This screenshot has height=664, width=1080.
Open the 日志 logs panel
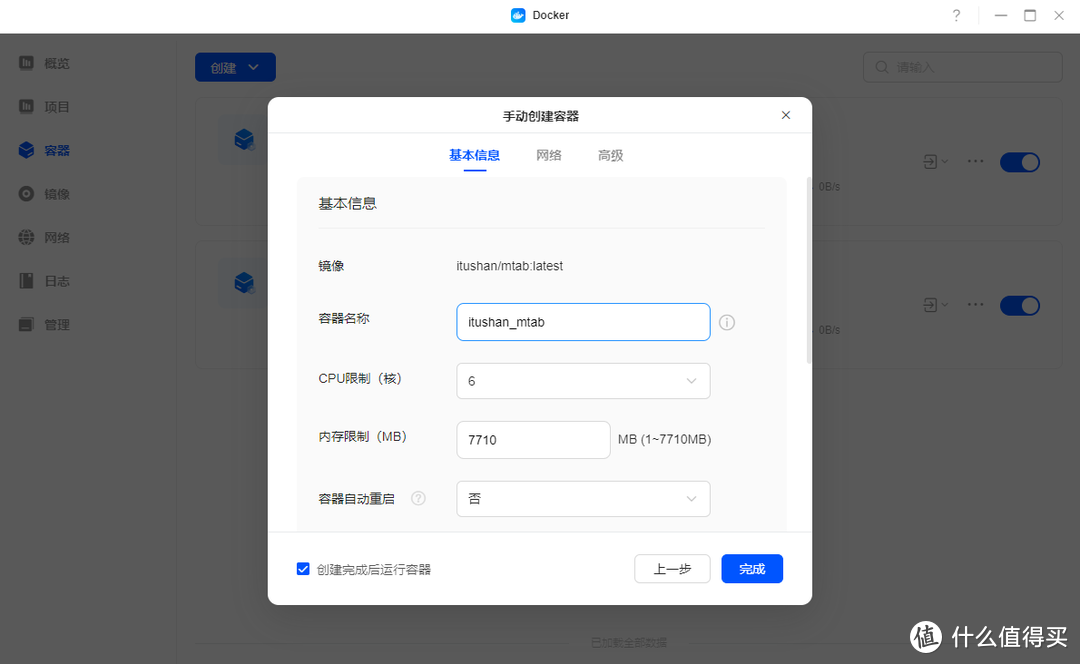point(55,280)
